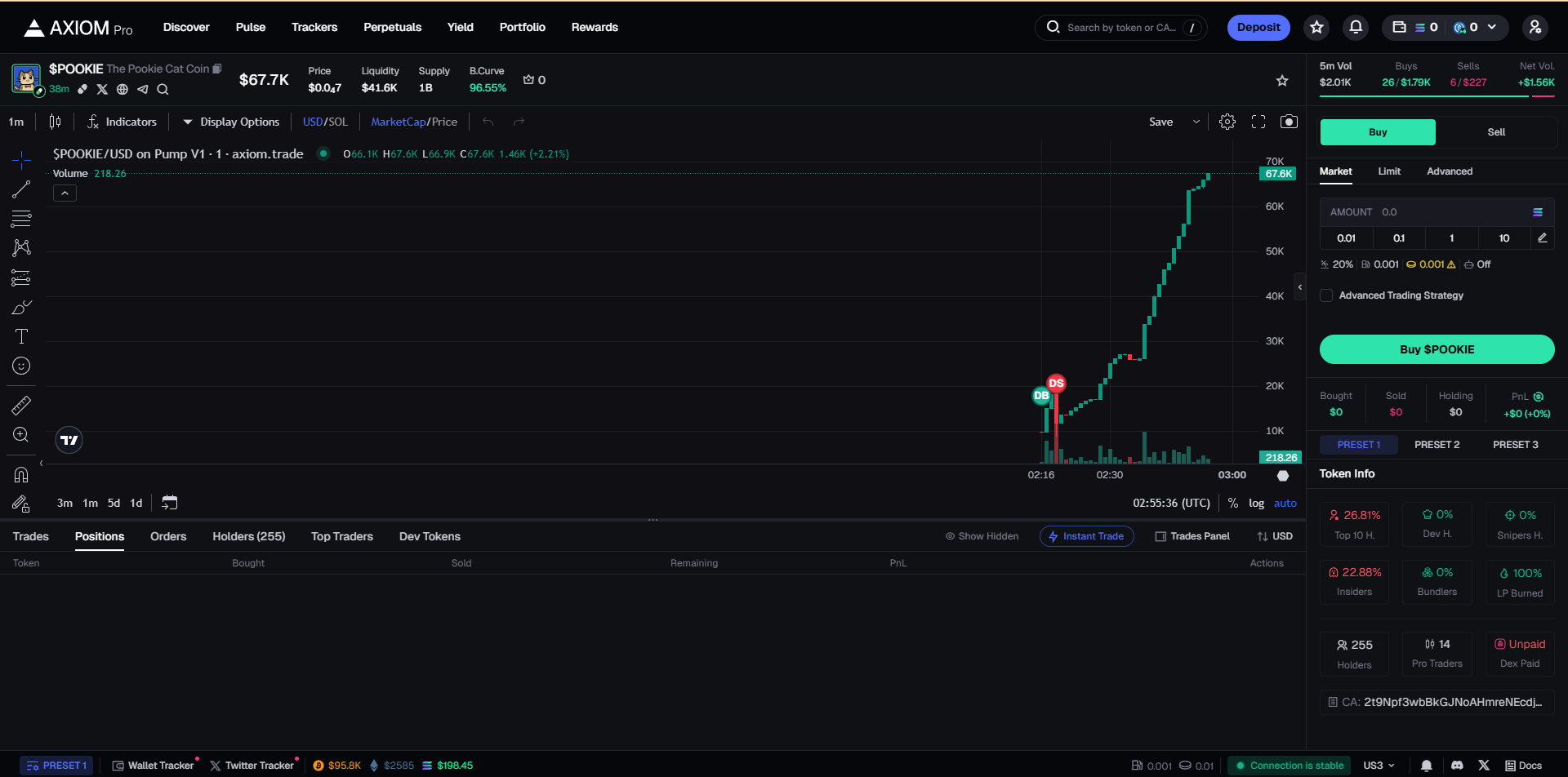This screenshot has width=1568, height=777.
Task: Select the brush drawing tool
Action: click(21, 308)
